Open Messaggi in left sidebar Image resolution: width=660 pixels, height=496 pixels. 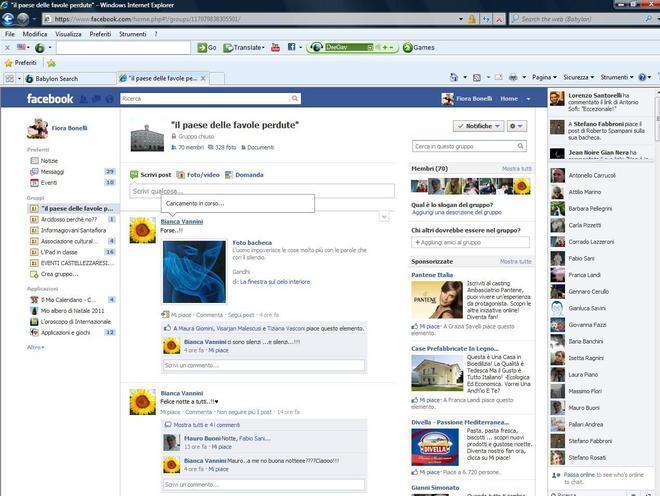point(53,172)
